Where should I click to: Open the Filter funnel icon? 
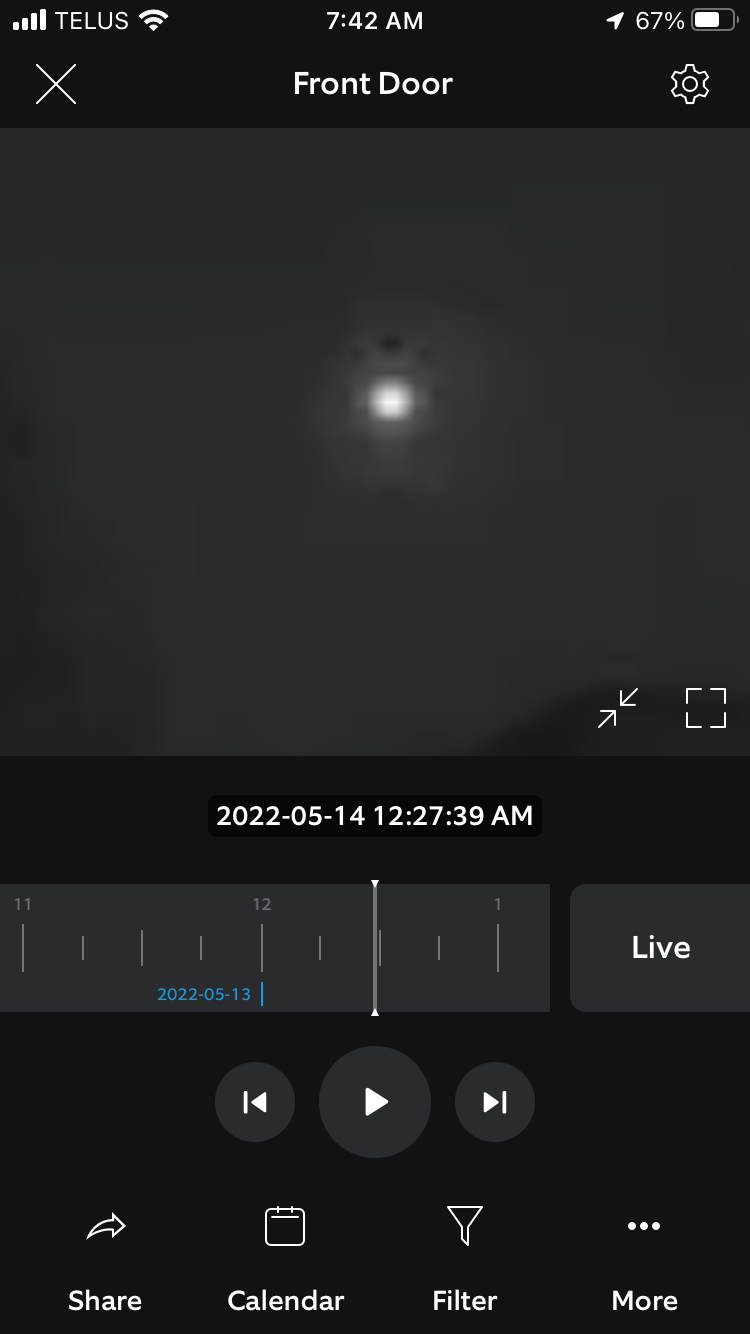pyautogui.click(x=465, y=1226)
